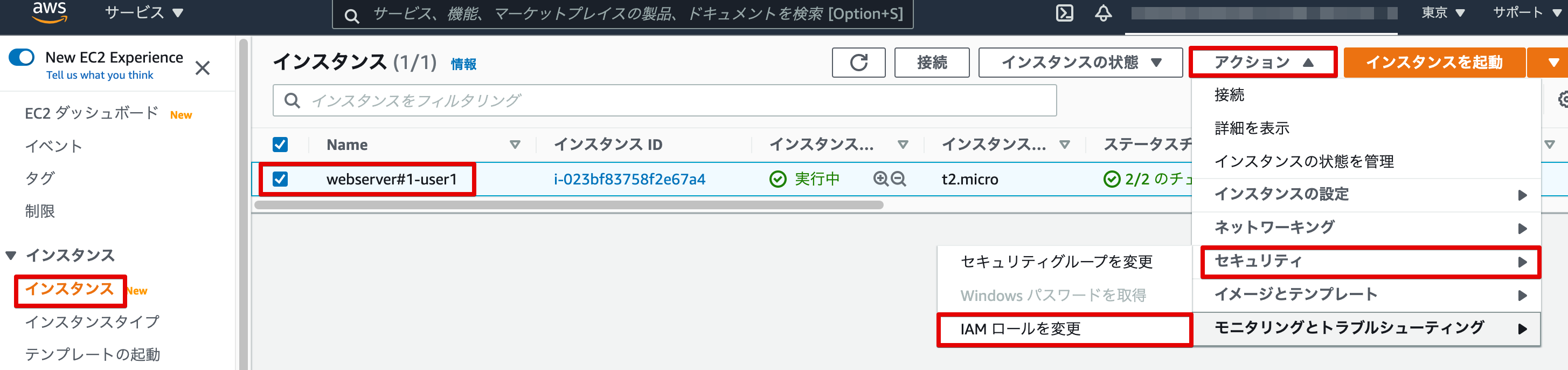Toggle the New EC2 Experience switch
The height and width of the screenshot is (370, 1568).
click(x=22, y=57)
